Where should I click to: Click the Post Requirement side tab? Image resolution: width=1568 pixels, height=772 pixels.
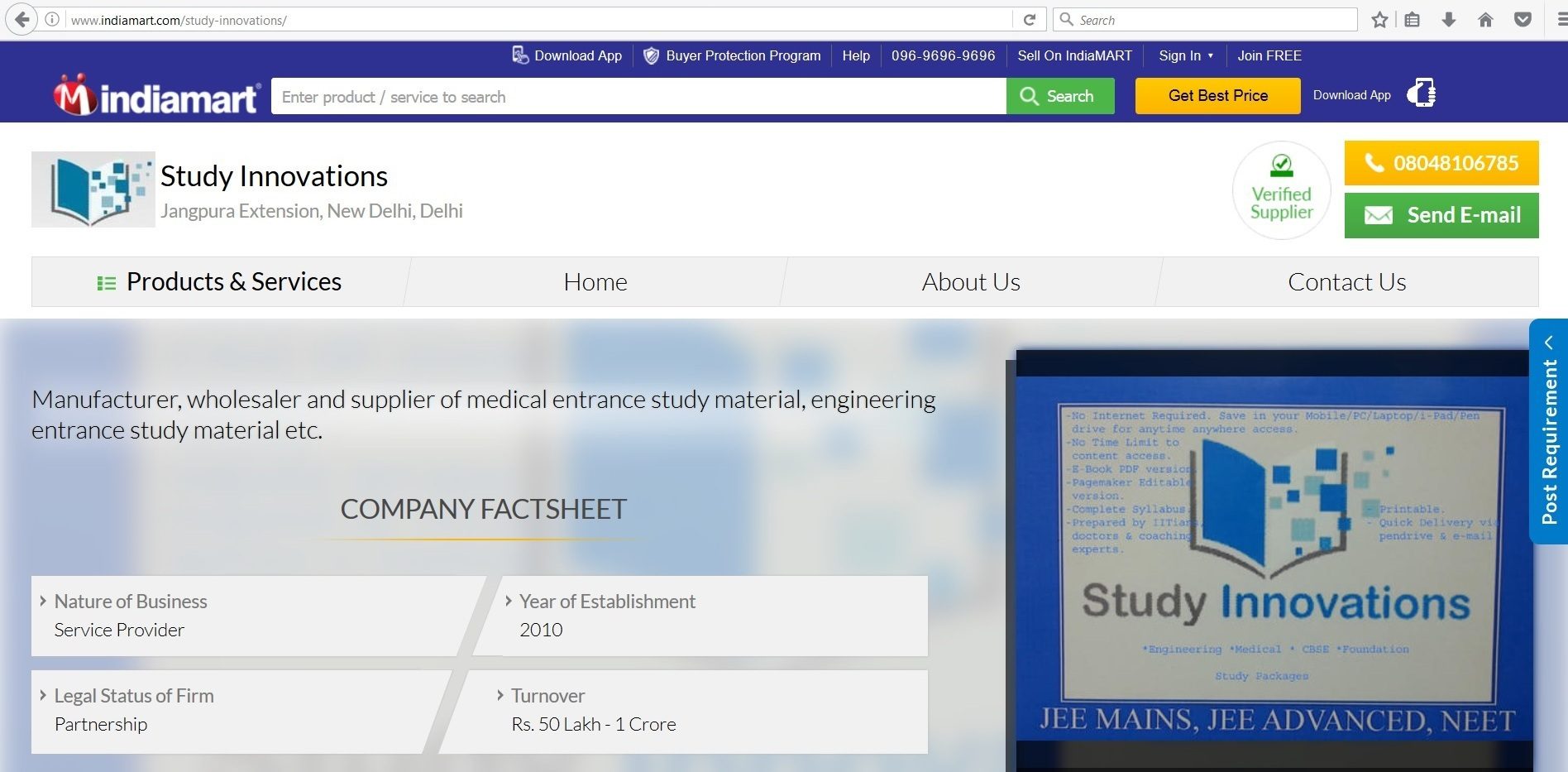(1549, 432)
